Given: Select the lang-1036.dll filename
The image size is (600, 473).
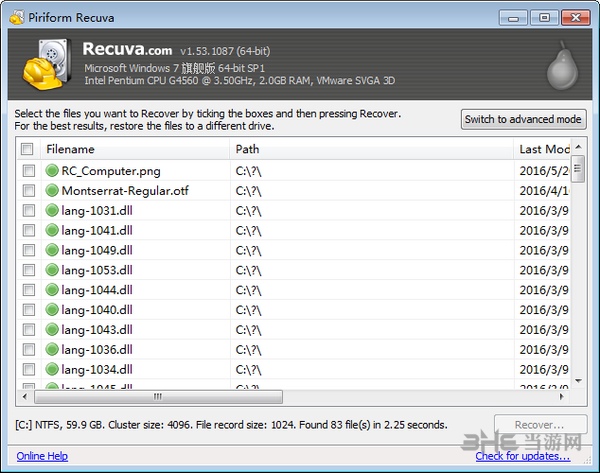Looking at the screenshot, I should tap(97, 350).
